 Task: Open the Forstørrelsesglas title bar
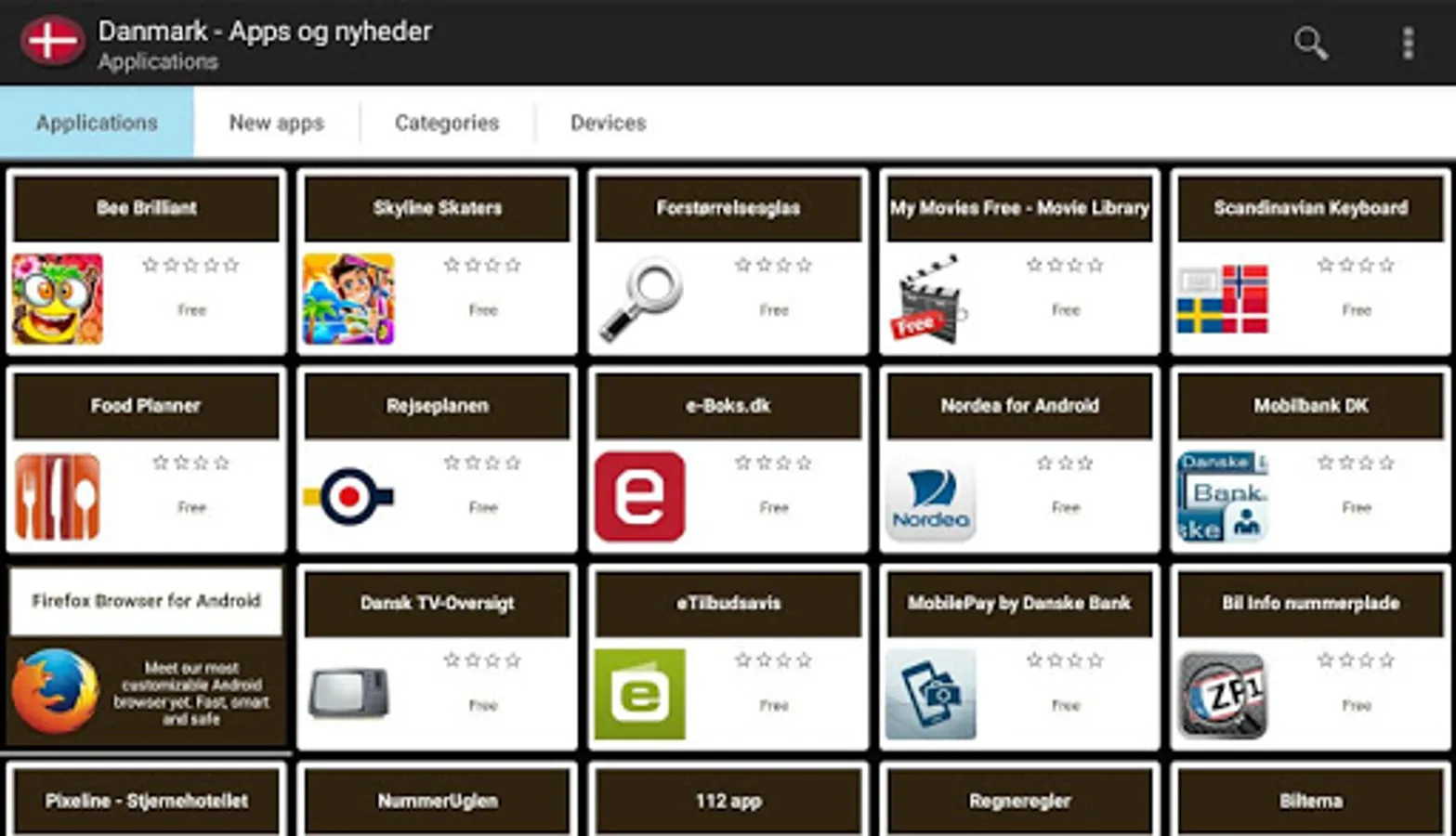point(728,208)
